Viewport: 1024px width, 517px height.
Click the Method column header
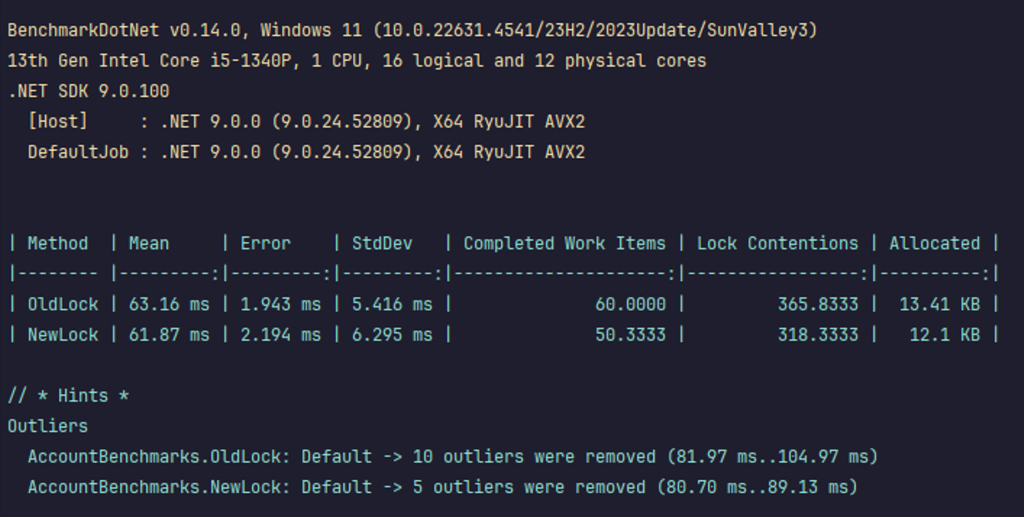click(57, 243)
